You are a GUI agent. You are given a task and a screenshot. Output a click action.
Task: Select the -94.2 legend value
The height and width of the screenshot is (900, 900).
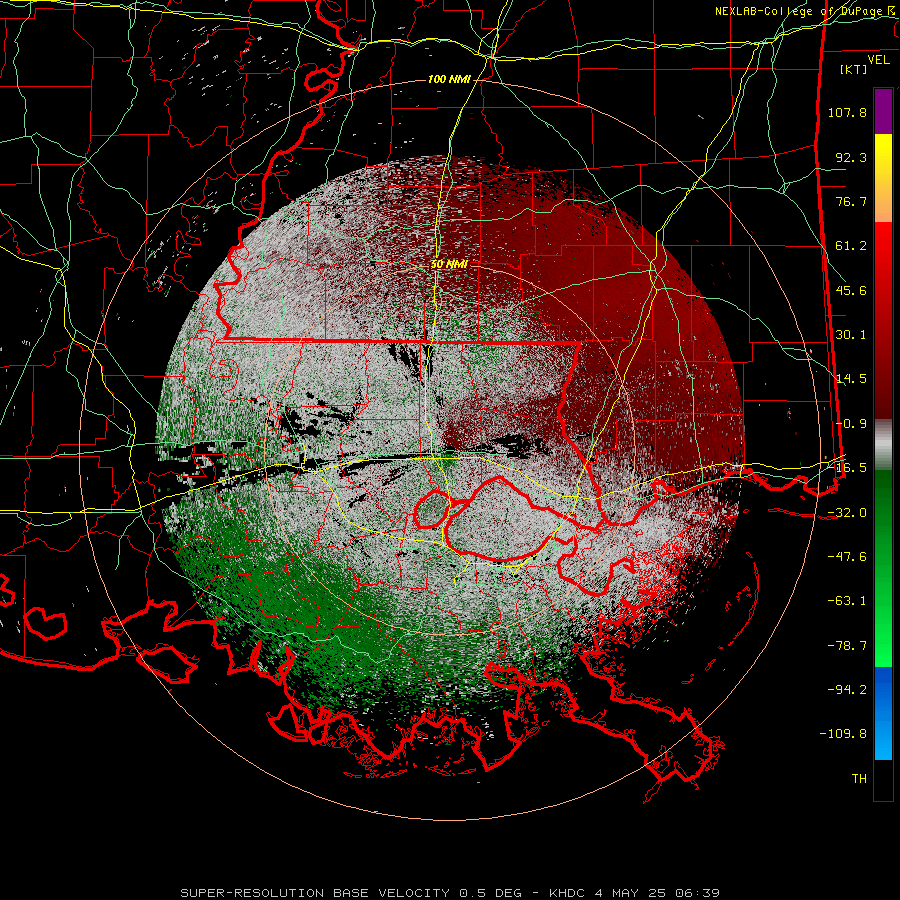847,690
